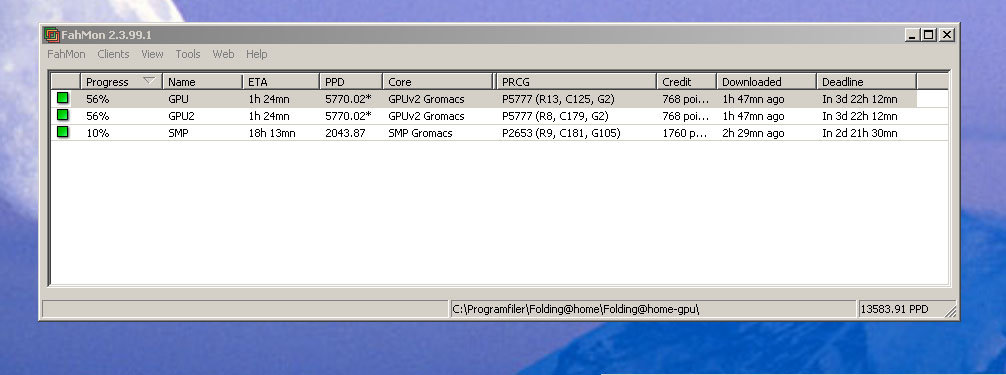This screenshot has height=375, width=1006.
Task: Click the 10% progress value
Action: point(98,133)
